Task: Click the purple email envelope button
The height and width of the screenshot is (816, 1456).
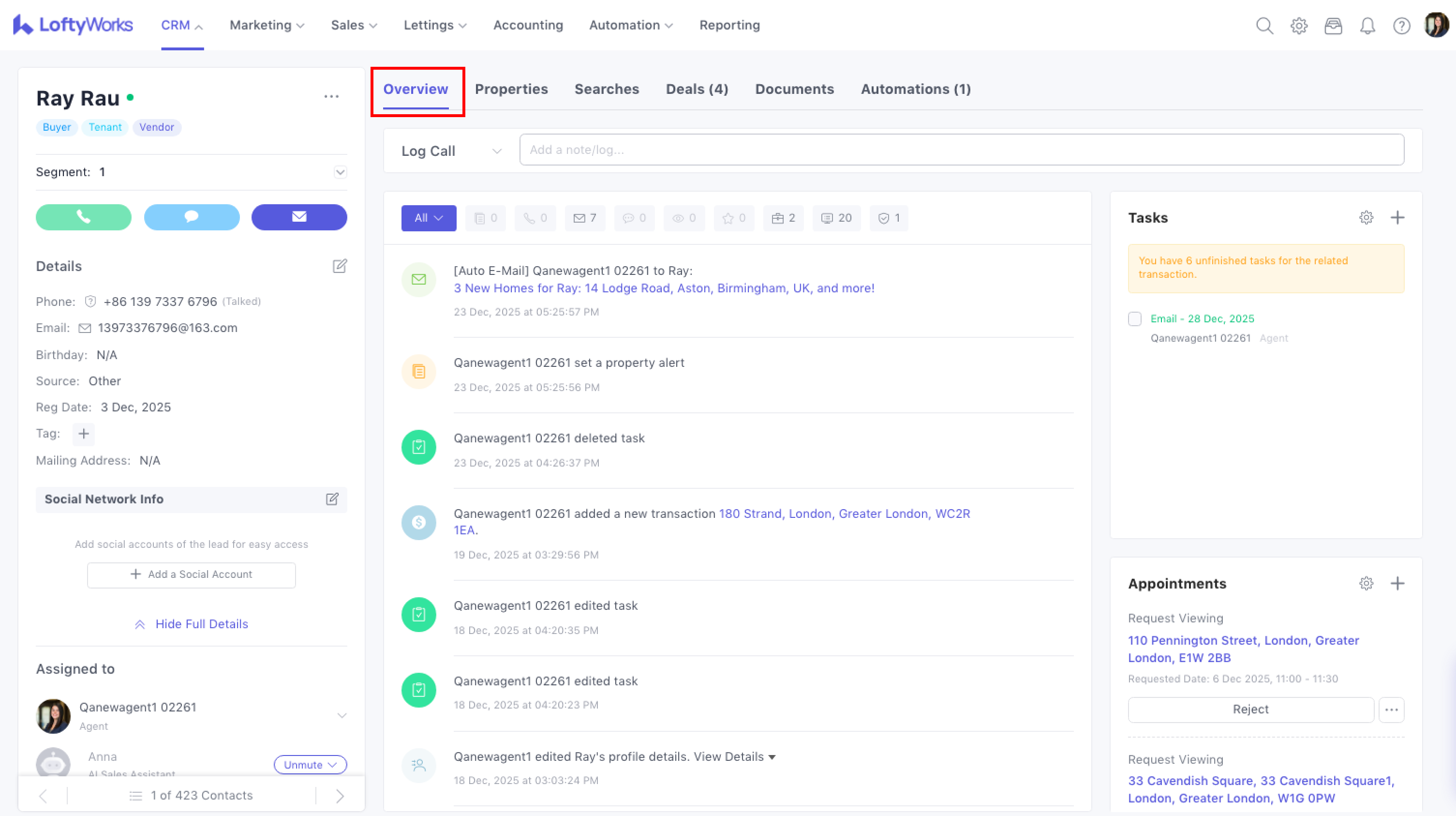Action: click(x=299, y=217)
